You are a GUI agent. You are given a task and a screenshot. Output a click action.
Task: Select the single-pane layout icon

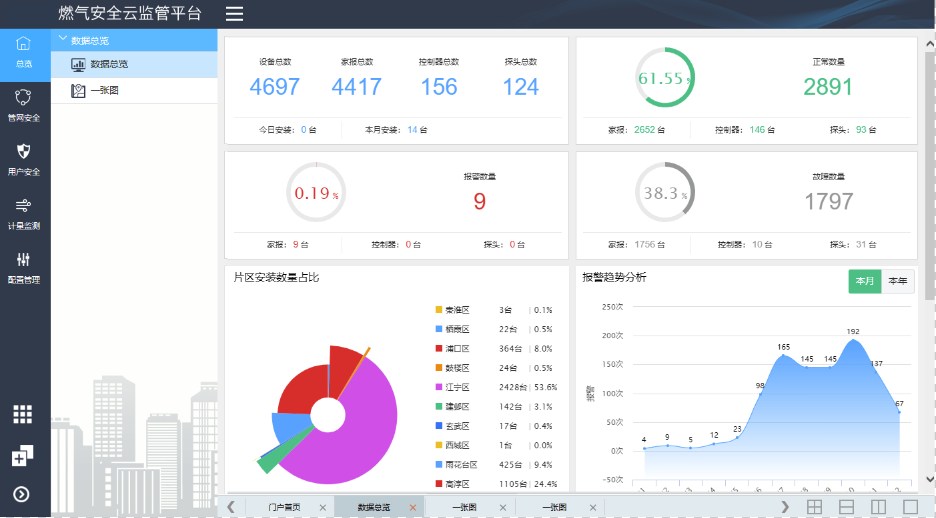910,507
